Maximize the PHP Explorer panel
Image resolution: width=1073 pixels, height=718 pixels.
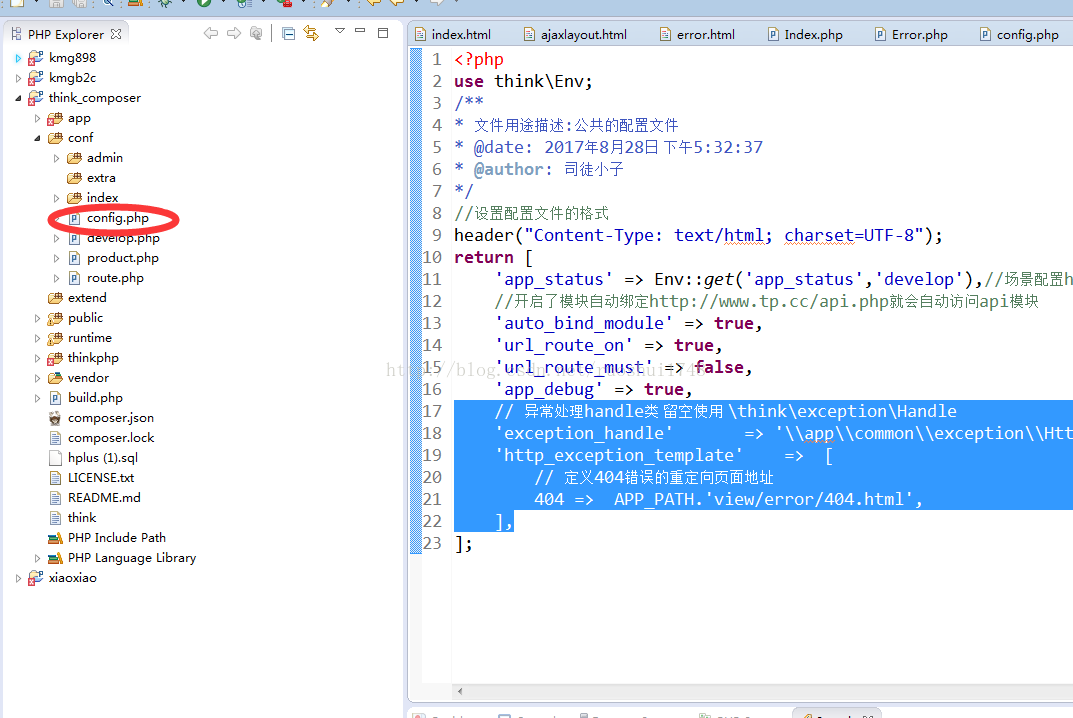pyautogui.click(x=383, y=32)
